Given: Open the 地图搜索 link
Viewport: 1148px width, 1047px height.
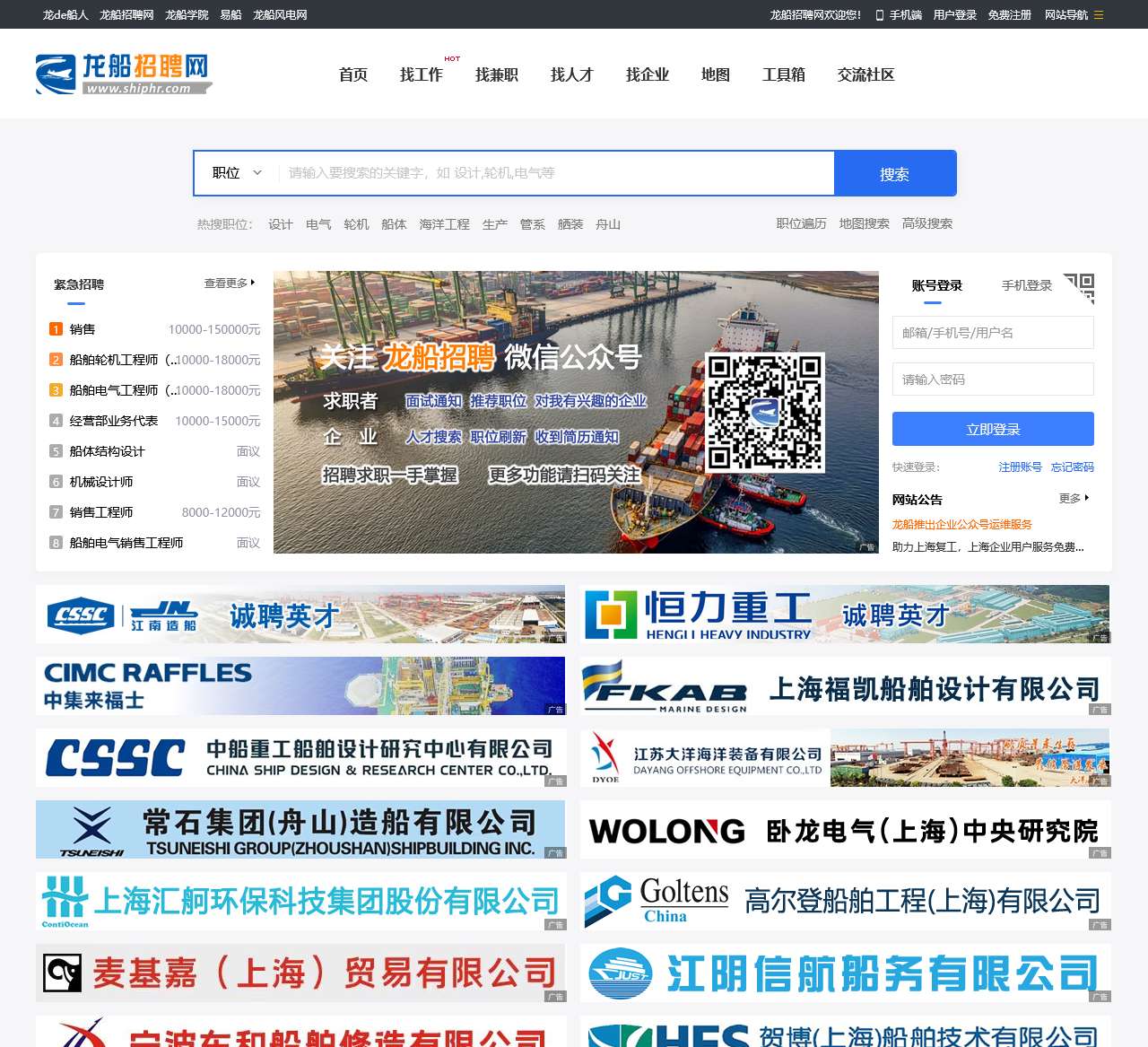Looking at the screenshot, I should coord(865,223).
